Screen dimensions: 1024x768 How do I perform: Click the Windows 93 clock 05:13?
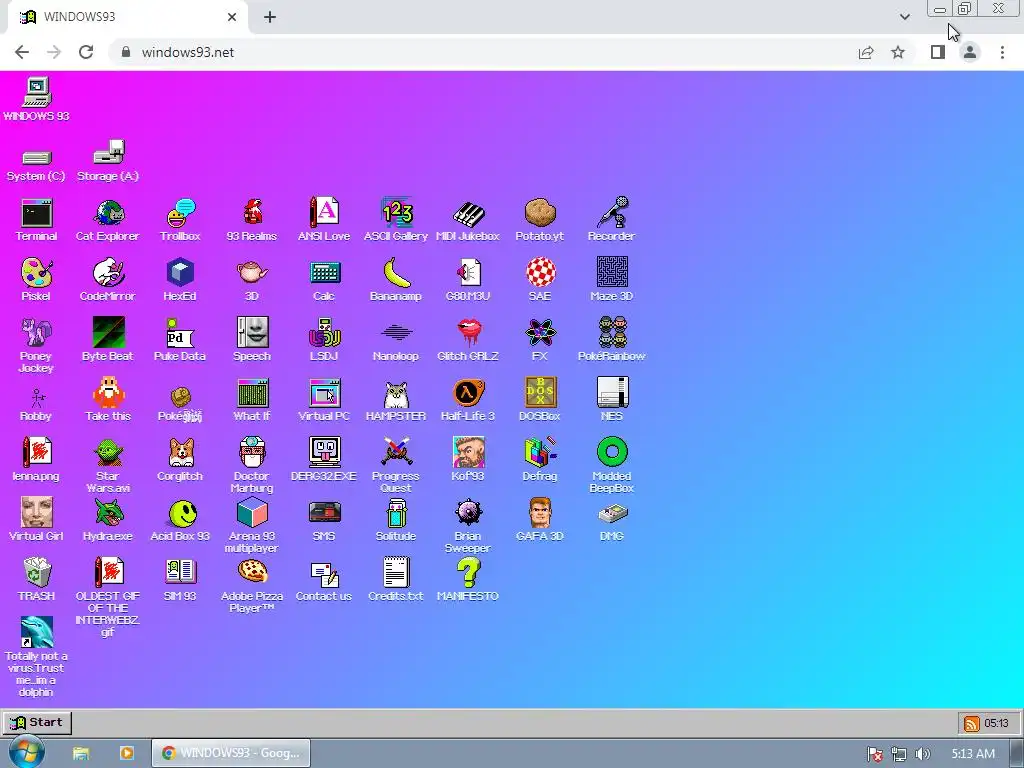tap(997, 723)
